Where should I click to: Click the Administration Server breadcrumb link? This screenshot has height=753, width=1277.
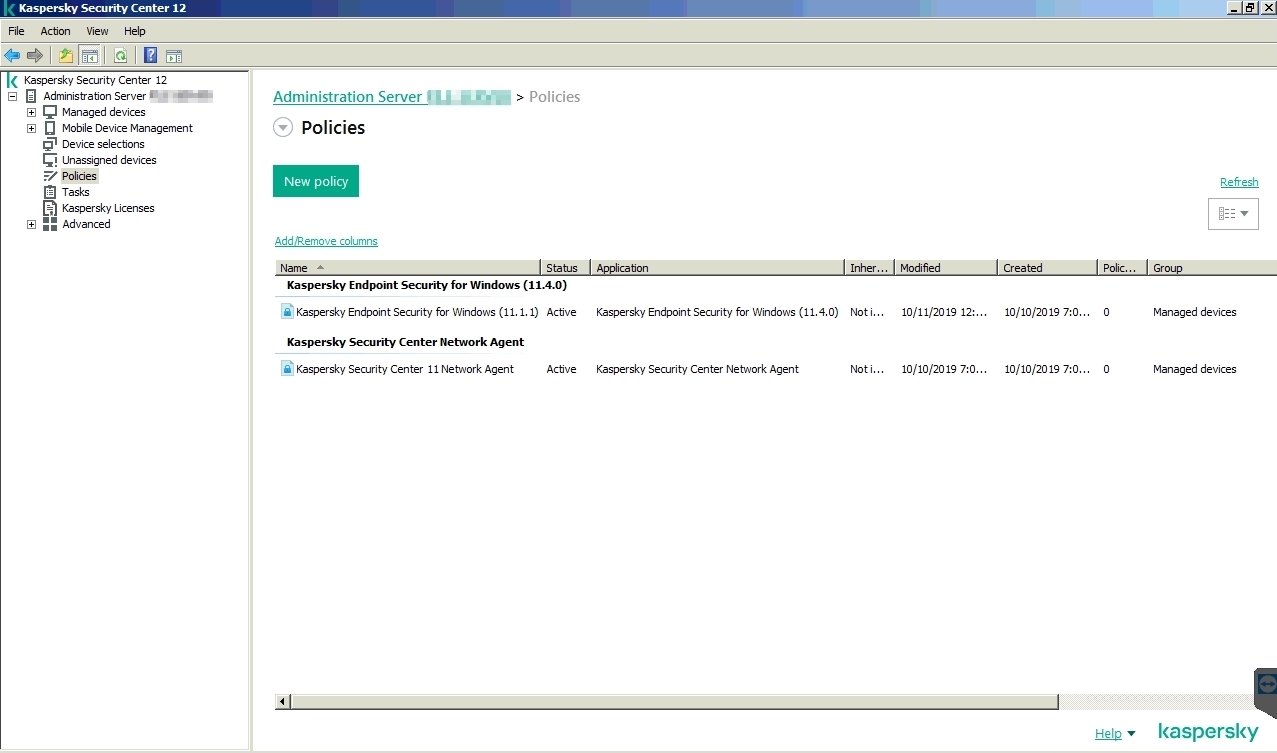[x=392, y=97]
